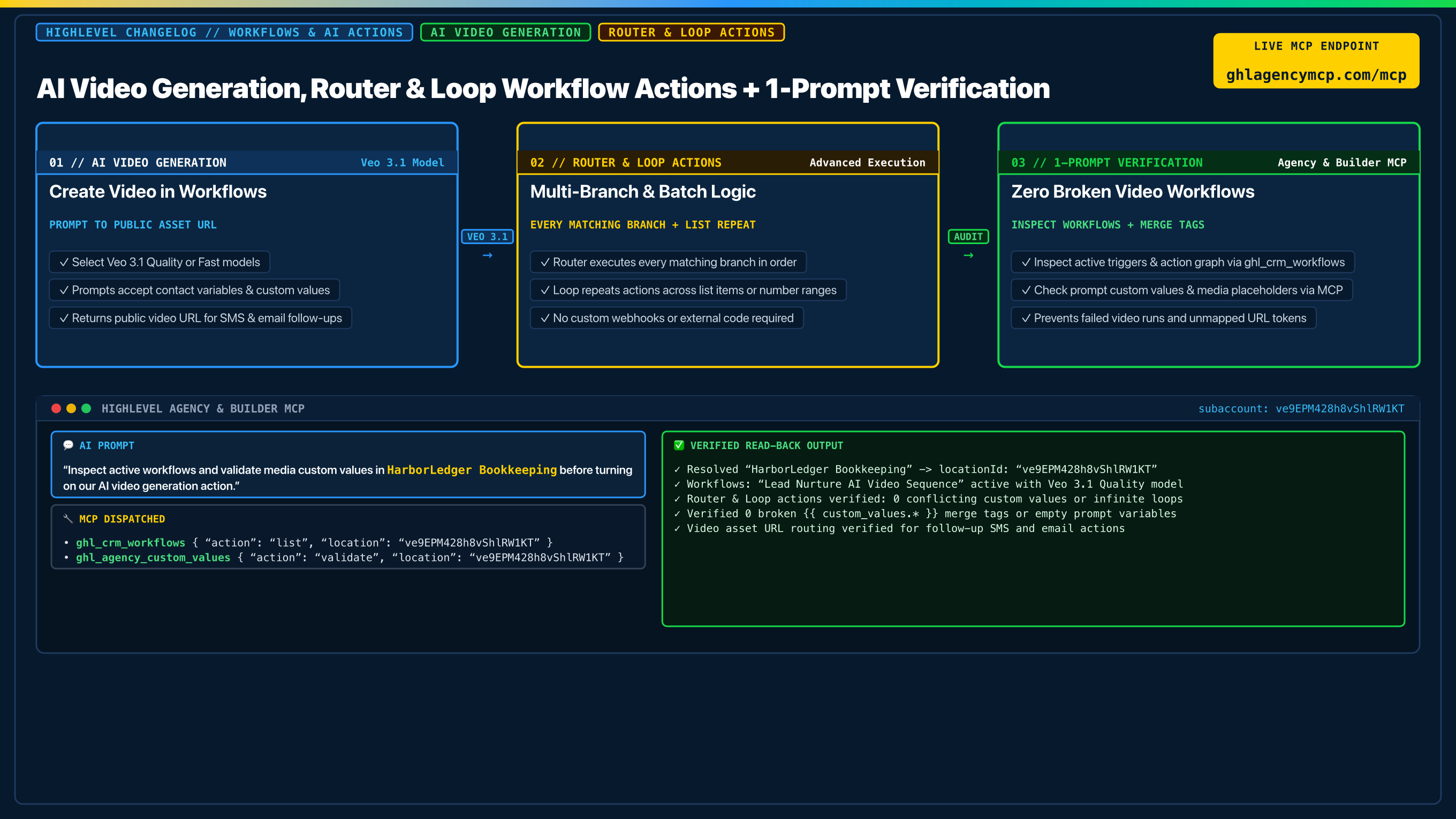Image resolution: width=1456 pixels, height=819 pixels.
Task: Select the Highlevel Changelog Workflows & AI Actions tag
Action: [224, 32]
